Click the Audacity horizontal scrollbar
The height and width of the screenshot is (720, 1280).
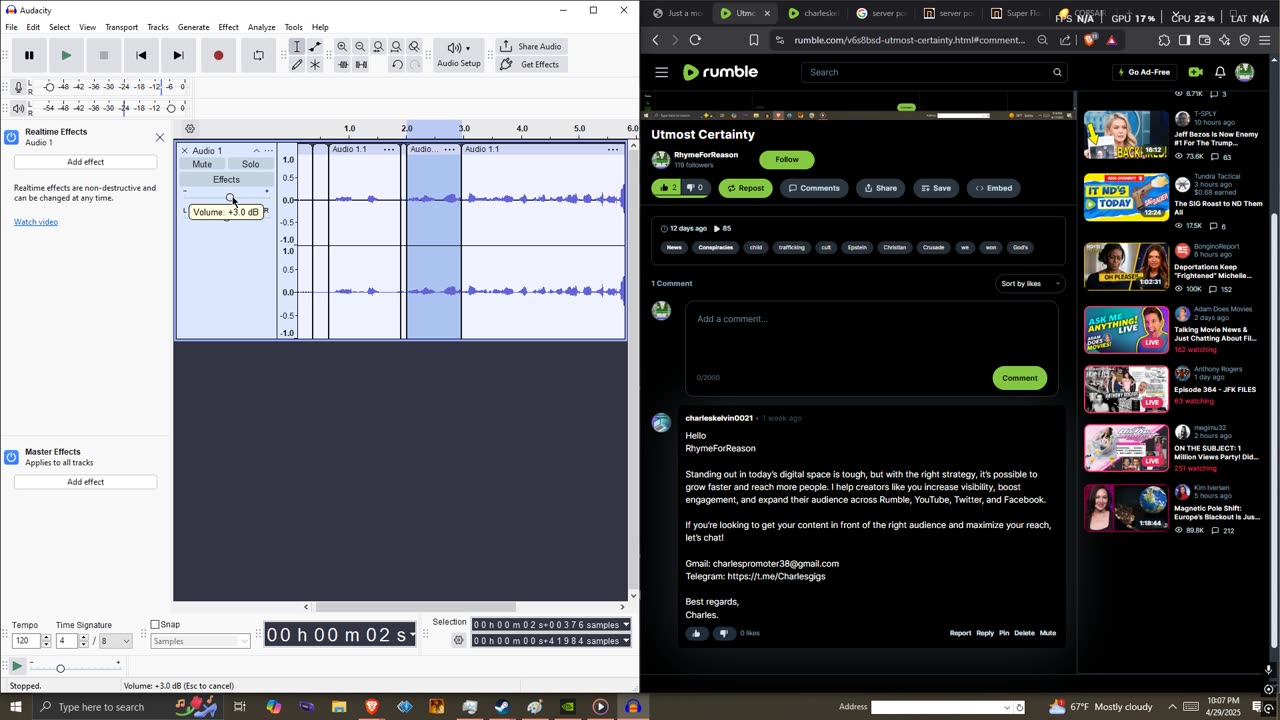tap(415, 607)
